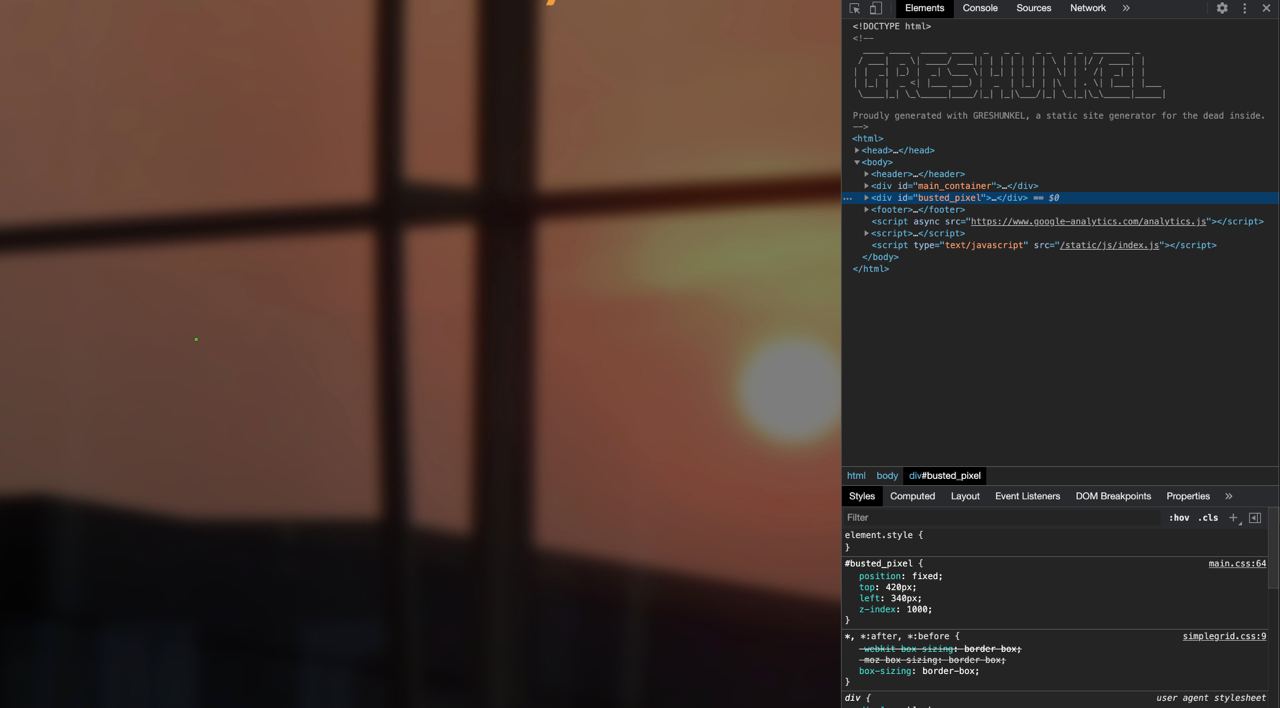
Task: Click the Filter styles input field
Action: (x=1000, y=518)
